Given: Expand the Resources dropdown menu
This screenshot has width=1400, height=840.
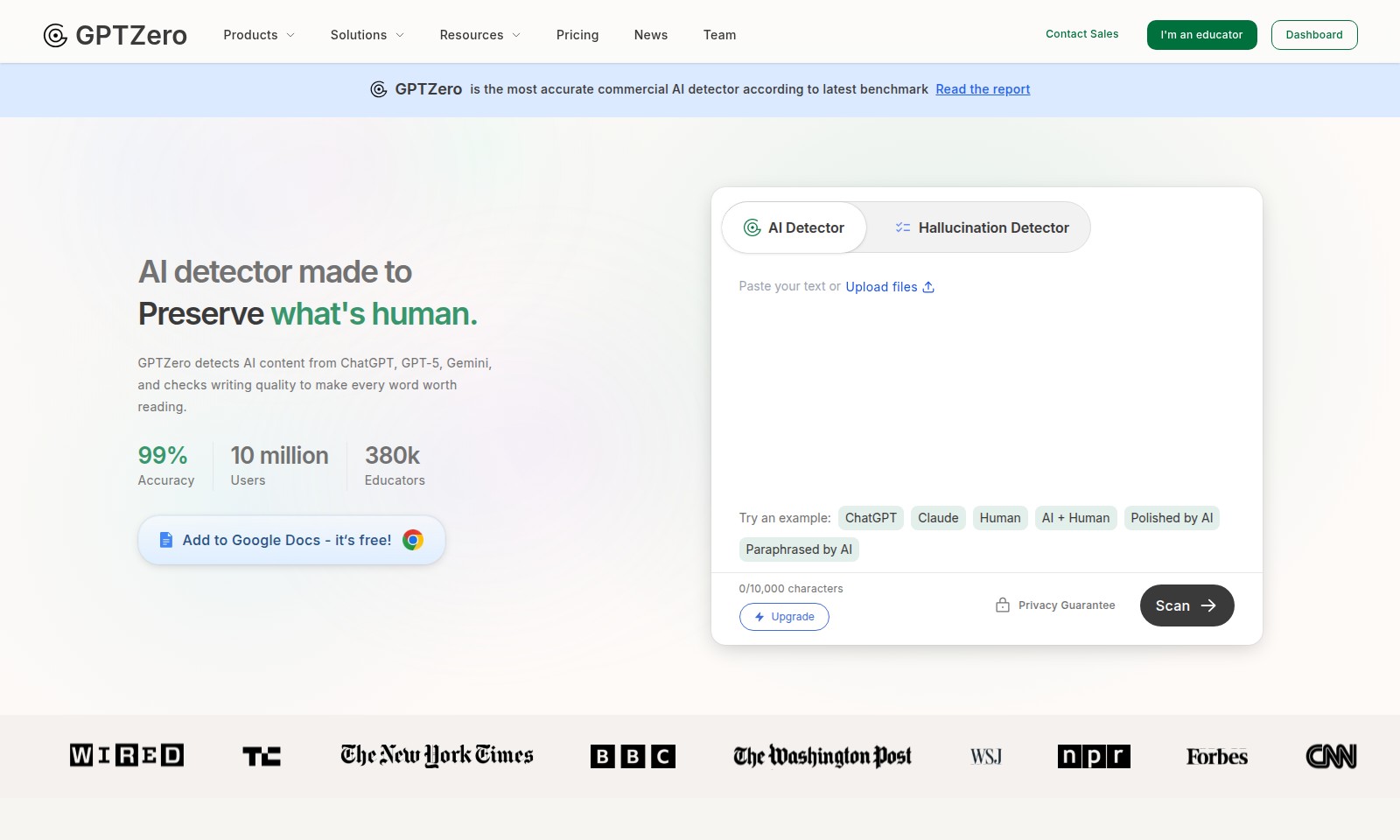Looking at the screenshot, I should pos(480,35).
